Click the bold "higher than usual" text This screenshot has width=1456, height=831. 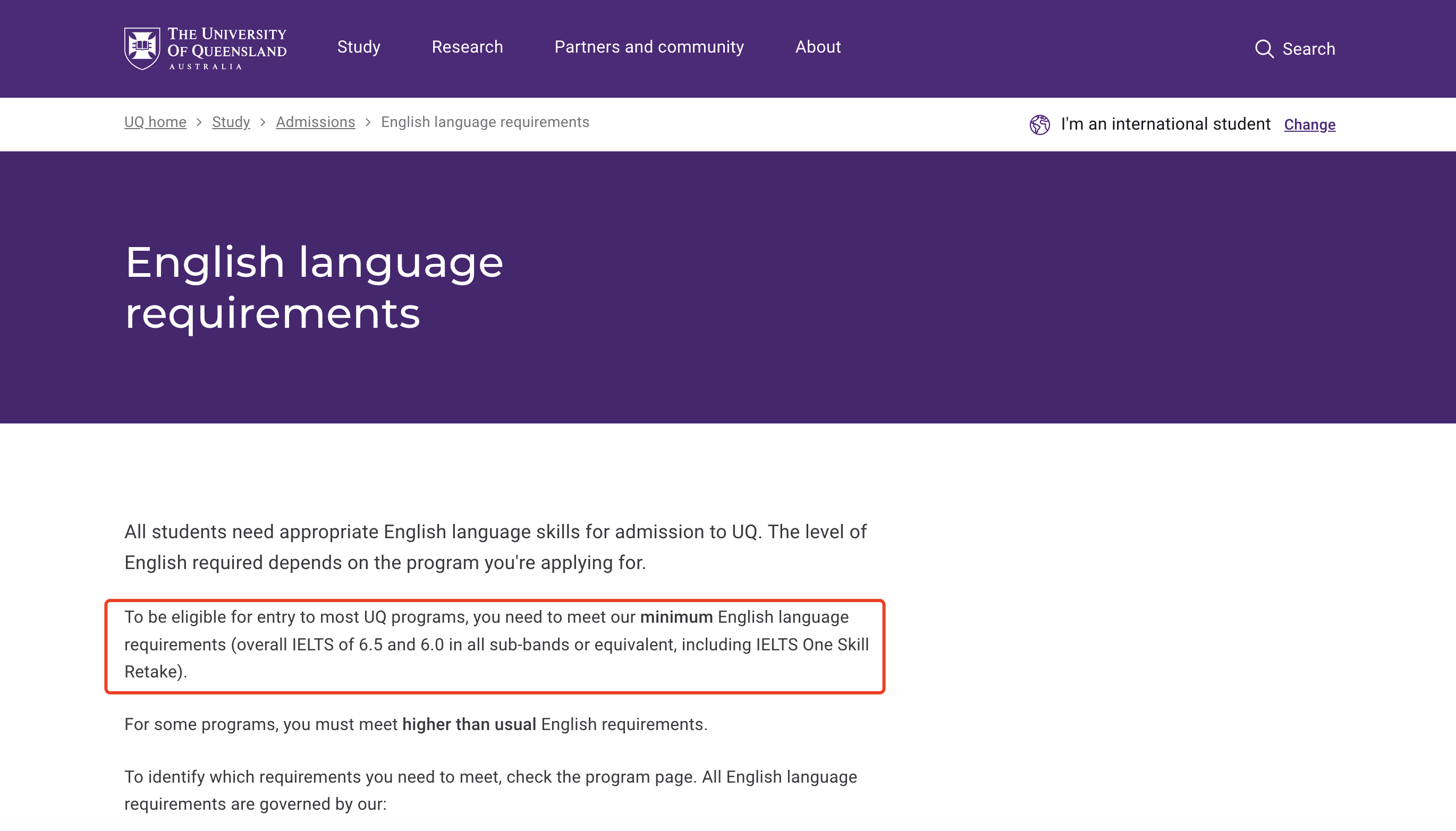tap(469, 724)
